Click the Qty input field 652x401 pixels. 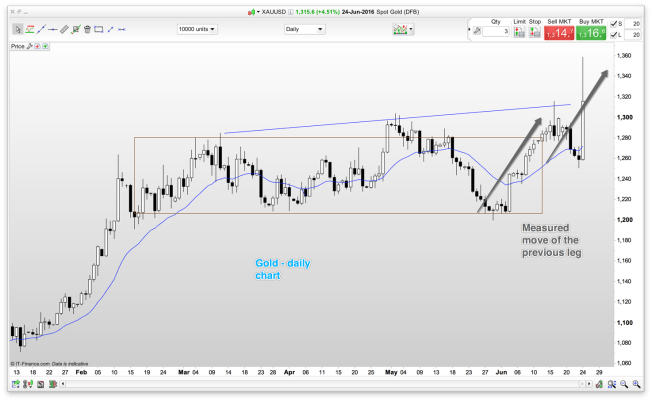[x=495, y=32]
